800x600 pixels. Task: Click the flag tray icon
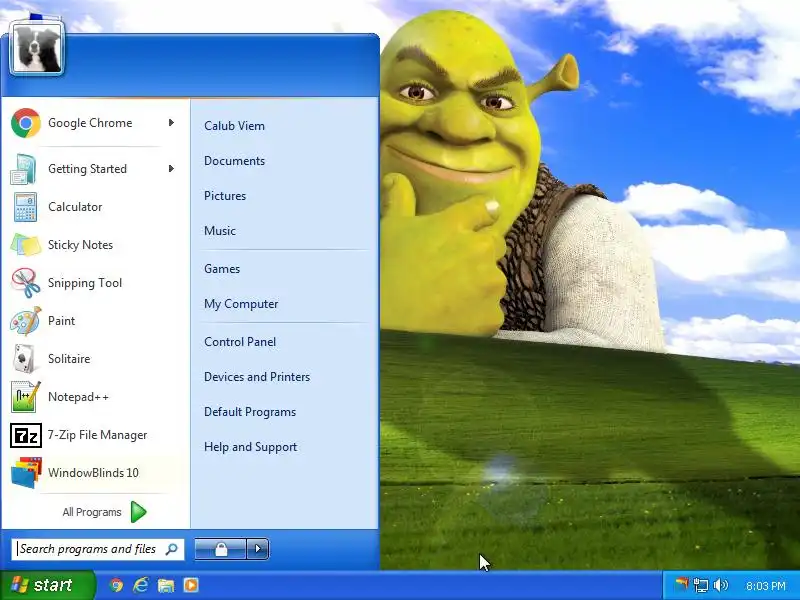click(x=682, y=584)
